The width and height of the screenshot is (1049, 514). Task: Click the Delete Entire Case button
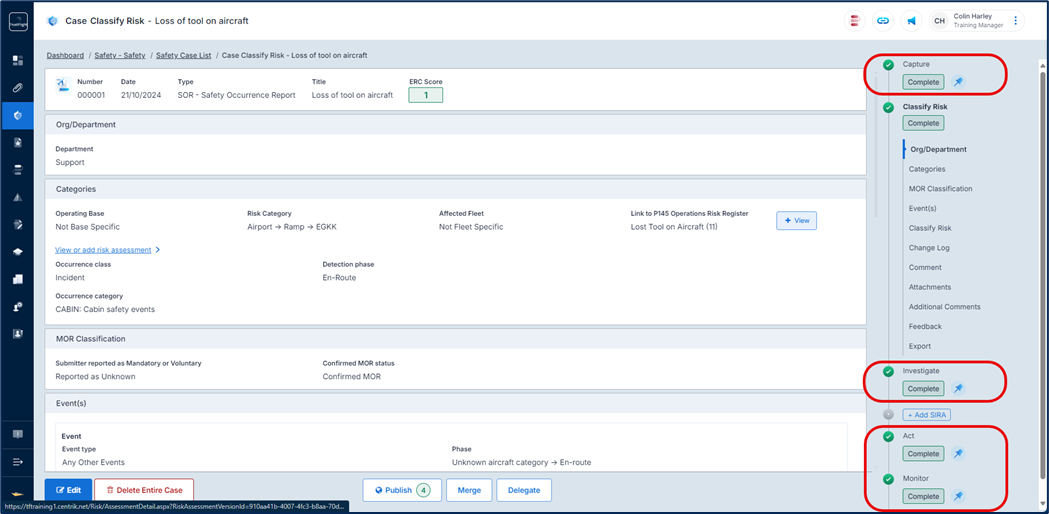144,490
